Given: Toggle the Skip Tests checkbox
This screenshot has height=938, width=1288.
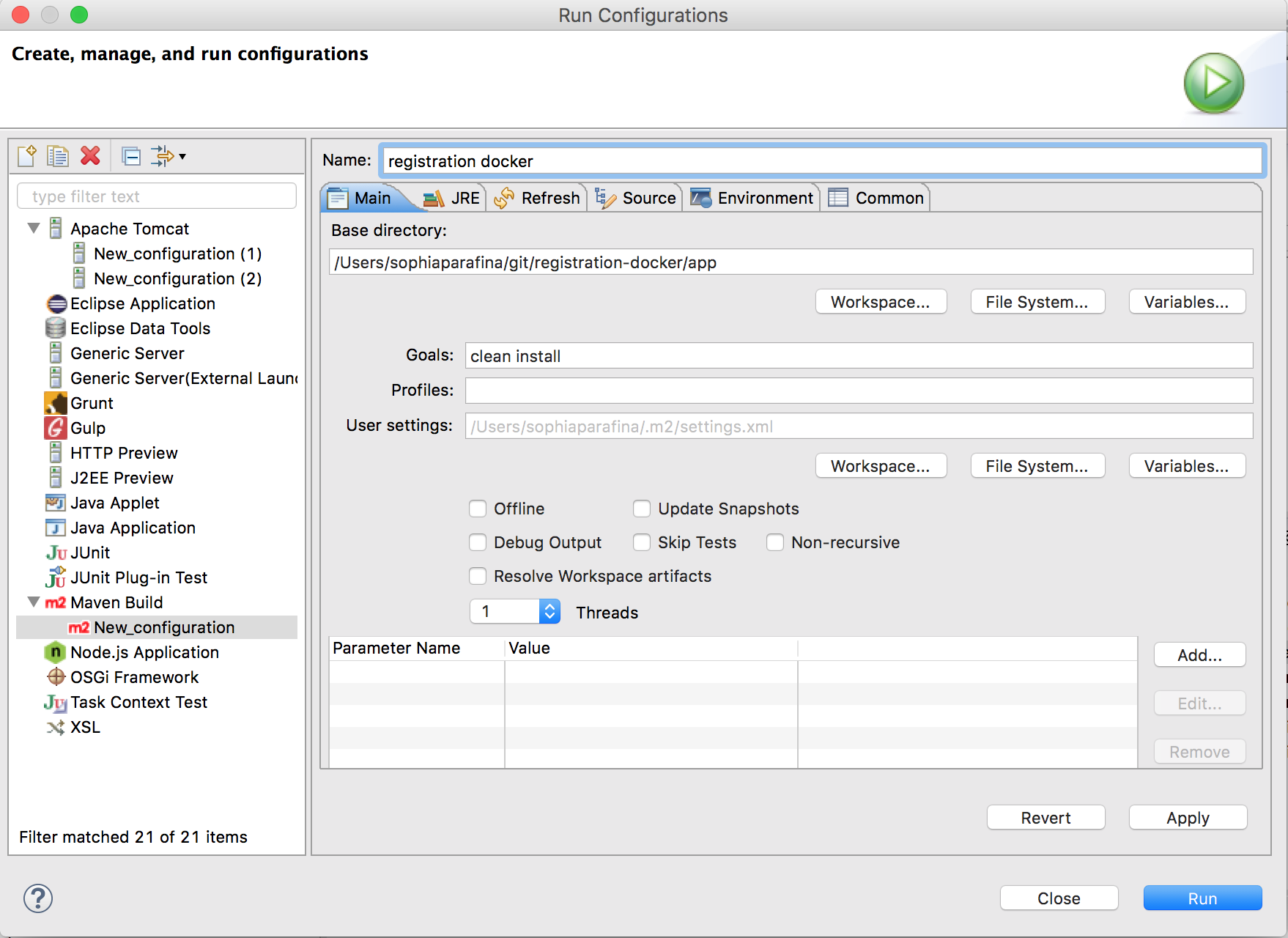Looking at the screenshot, I should (x=642, y=542).
